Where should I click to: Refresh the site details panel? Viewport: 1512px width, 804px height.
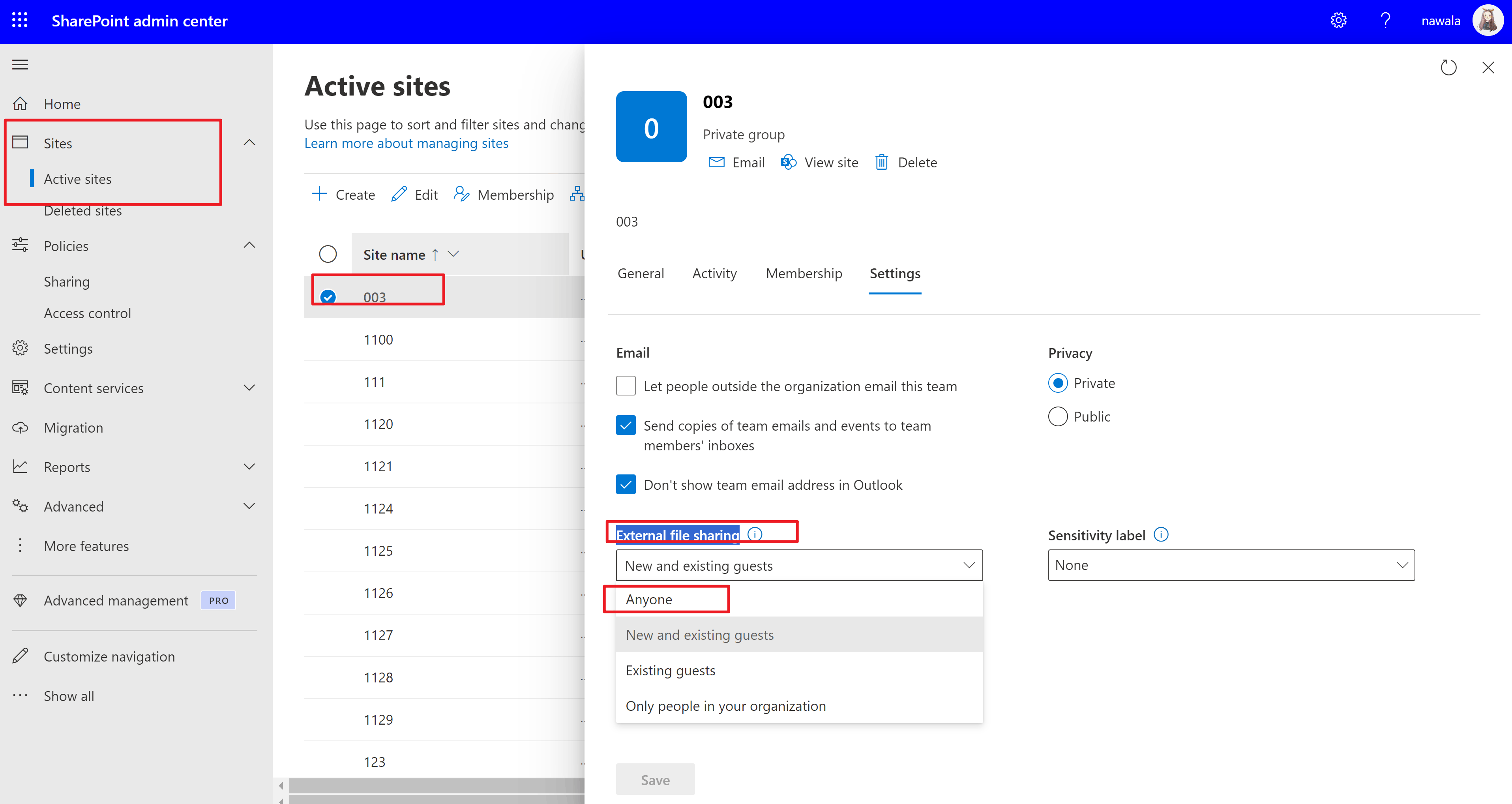1448,67
